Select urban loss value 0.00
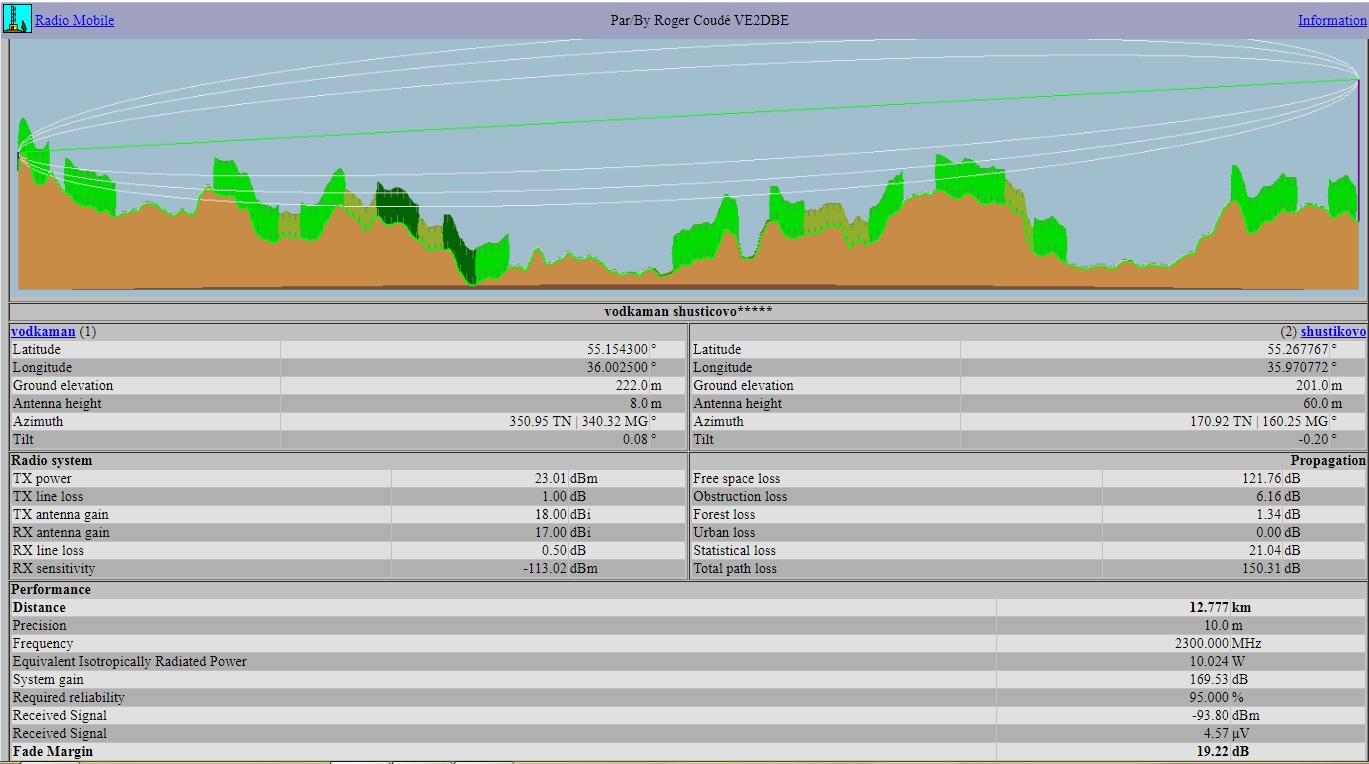Screen dimensions: 1369x764 1269,532
